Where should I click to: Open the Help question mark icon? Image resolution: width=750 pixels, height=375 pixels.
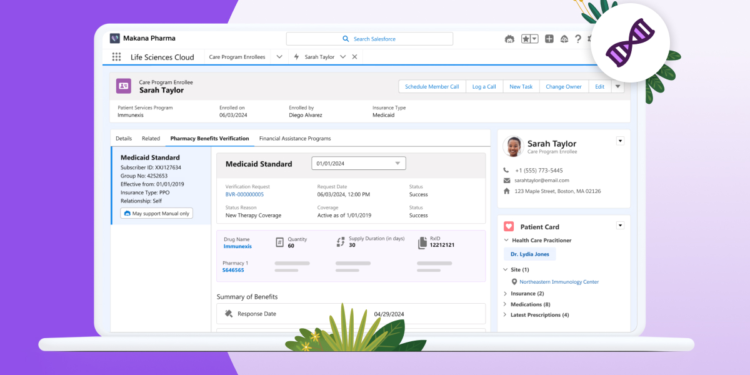coord(578,39)
